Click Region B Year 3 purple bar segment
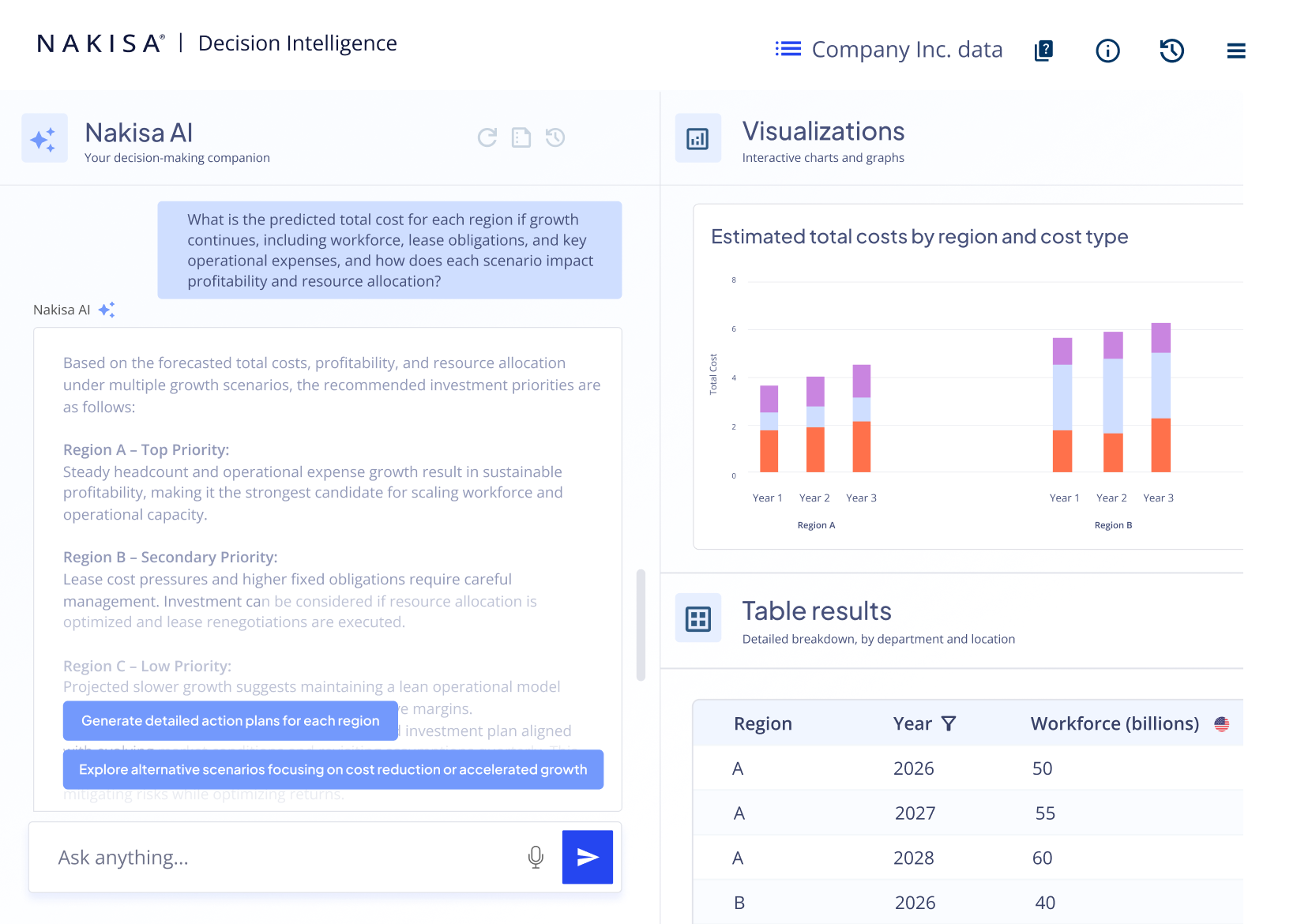This screenshot has width=1297, height=924. 1160,338
